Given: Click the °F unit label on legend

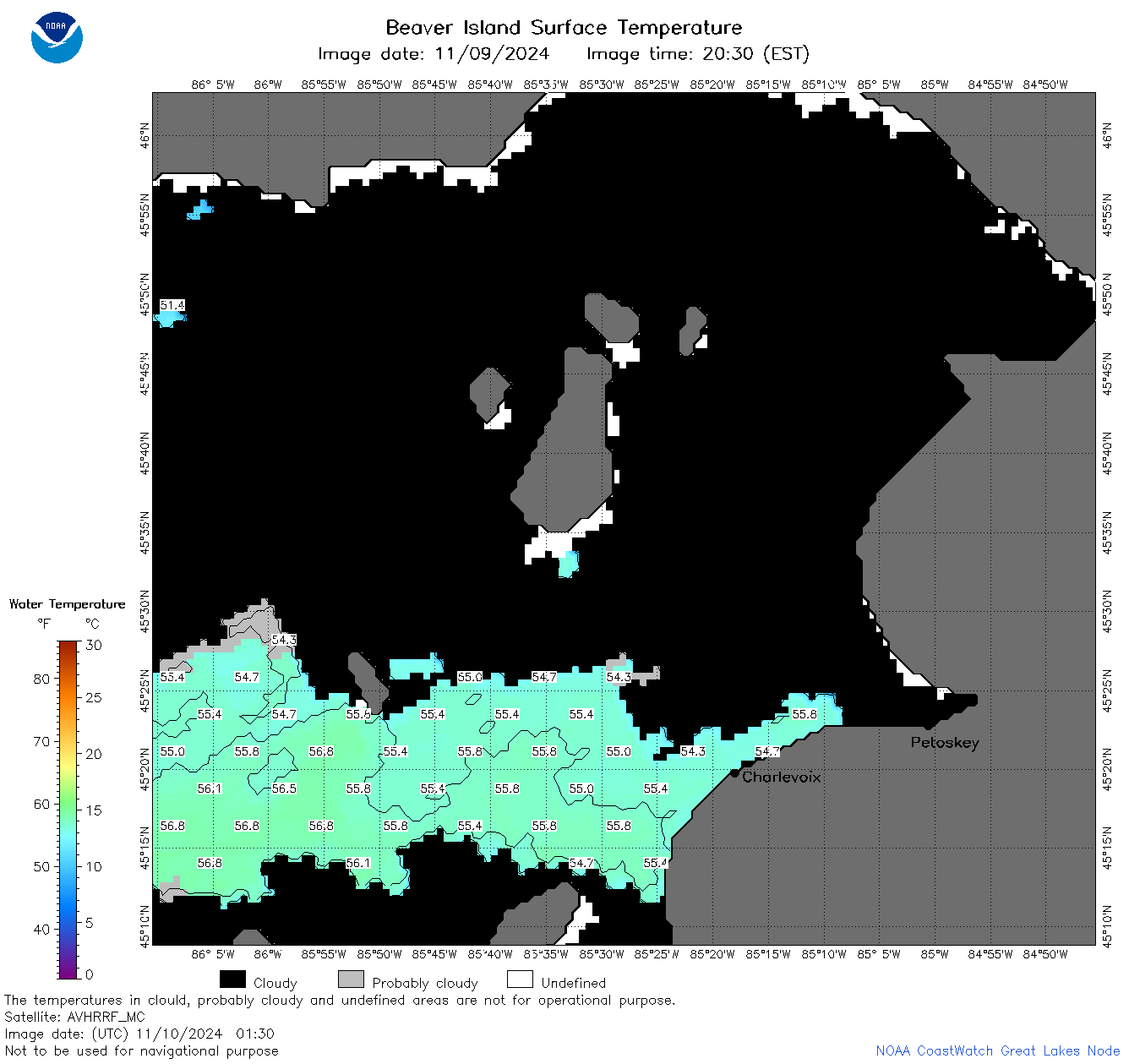Looking at the screenshot, I should tap(44, 624).
